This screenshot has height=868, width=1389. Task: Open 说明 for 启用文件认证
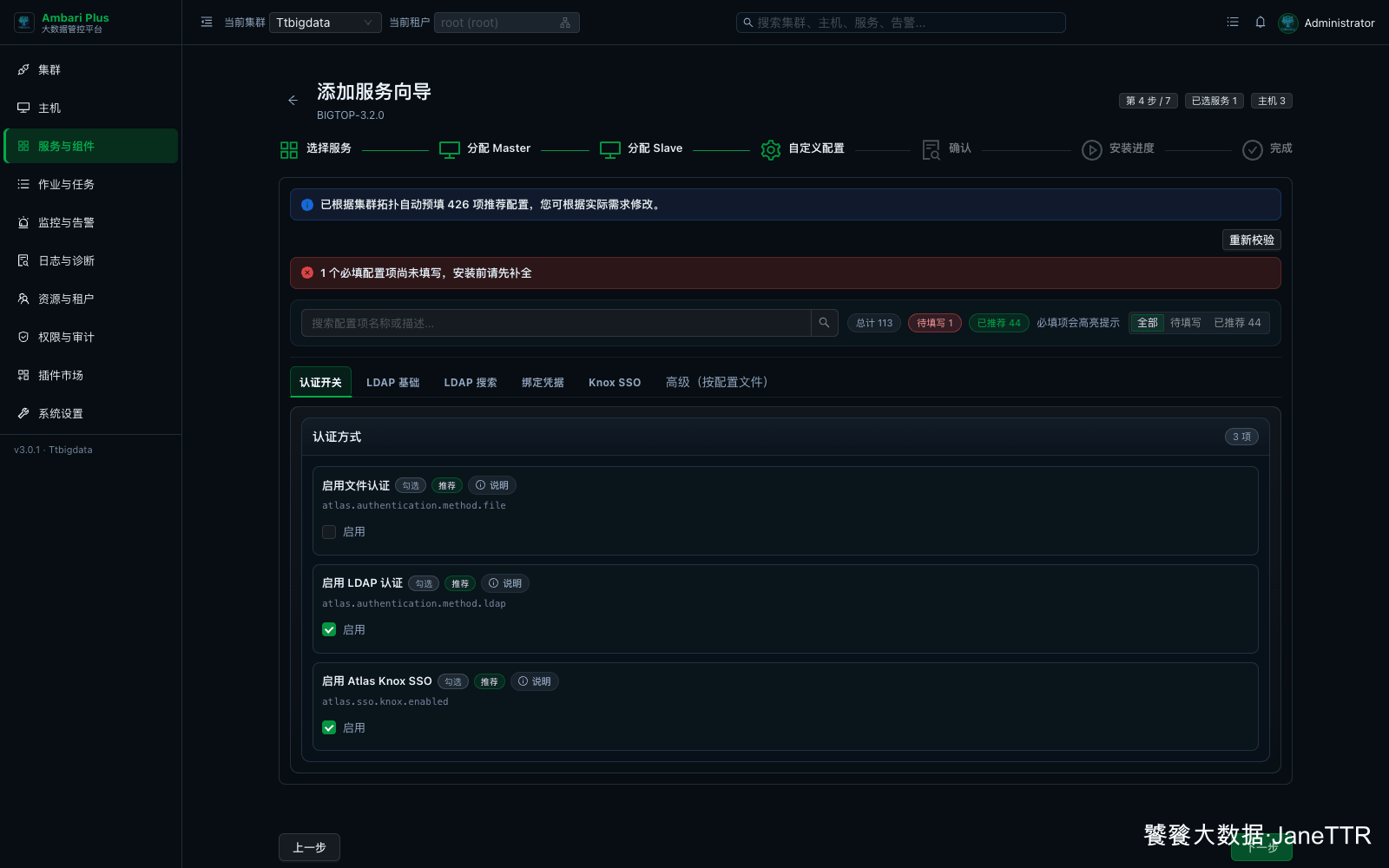pos(492,486)
